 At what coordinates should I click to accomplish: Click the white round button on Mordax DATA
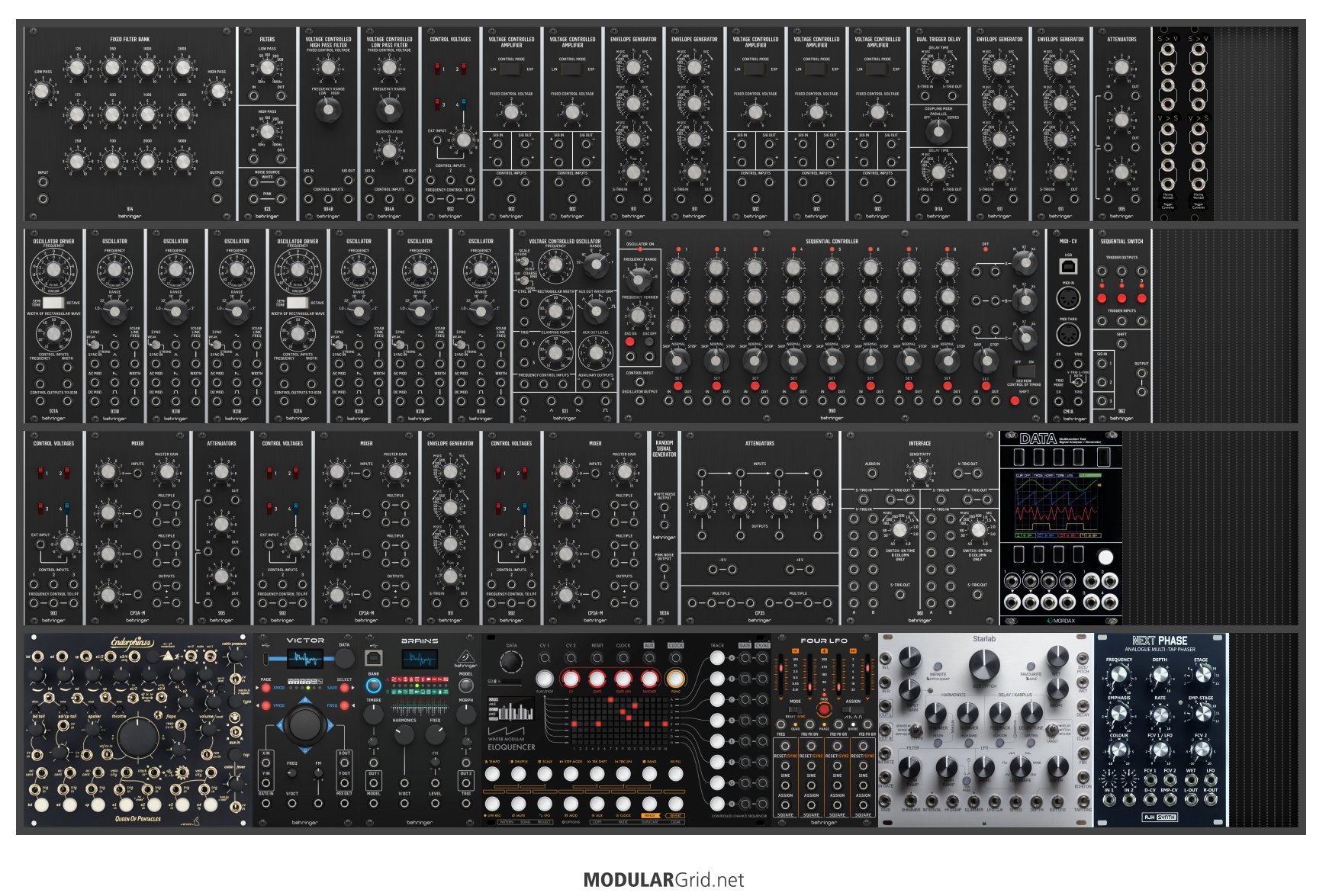pos(1105,557)
